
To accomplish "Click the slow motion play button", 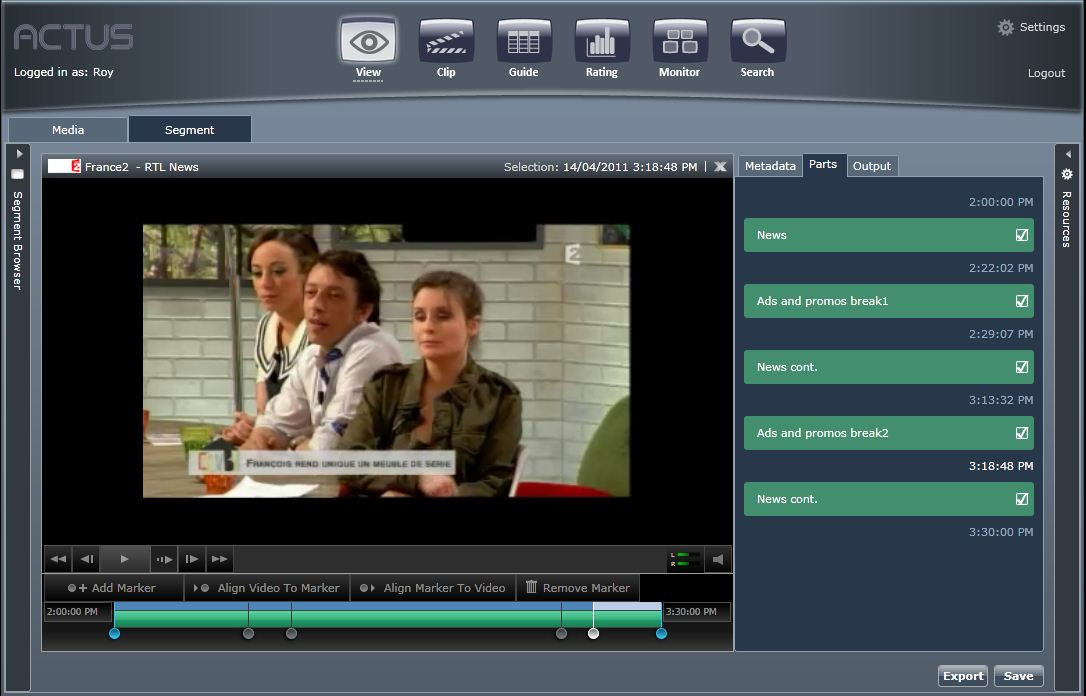I will [x=164, y=559].
